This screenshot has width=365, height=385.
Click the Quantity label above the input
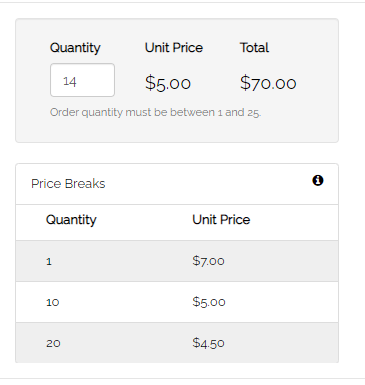75,48
